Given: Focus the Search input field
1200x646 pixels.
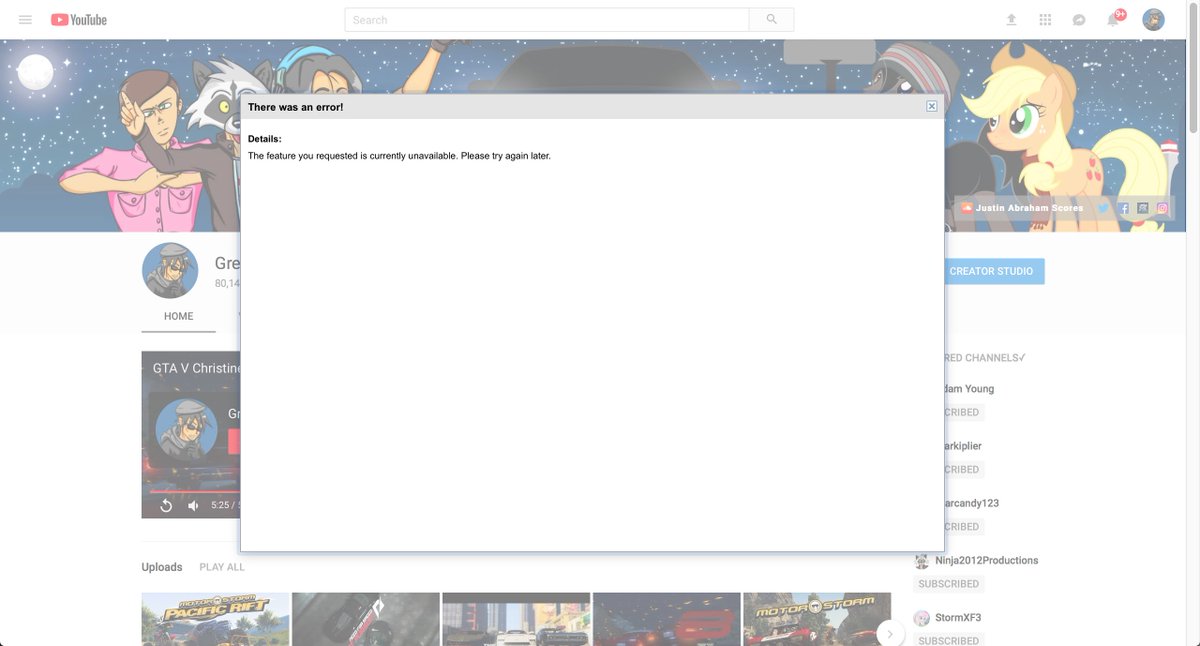Looking at the screenshot, I should point(547,20).
